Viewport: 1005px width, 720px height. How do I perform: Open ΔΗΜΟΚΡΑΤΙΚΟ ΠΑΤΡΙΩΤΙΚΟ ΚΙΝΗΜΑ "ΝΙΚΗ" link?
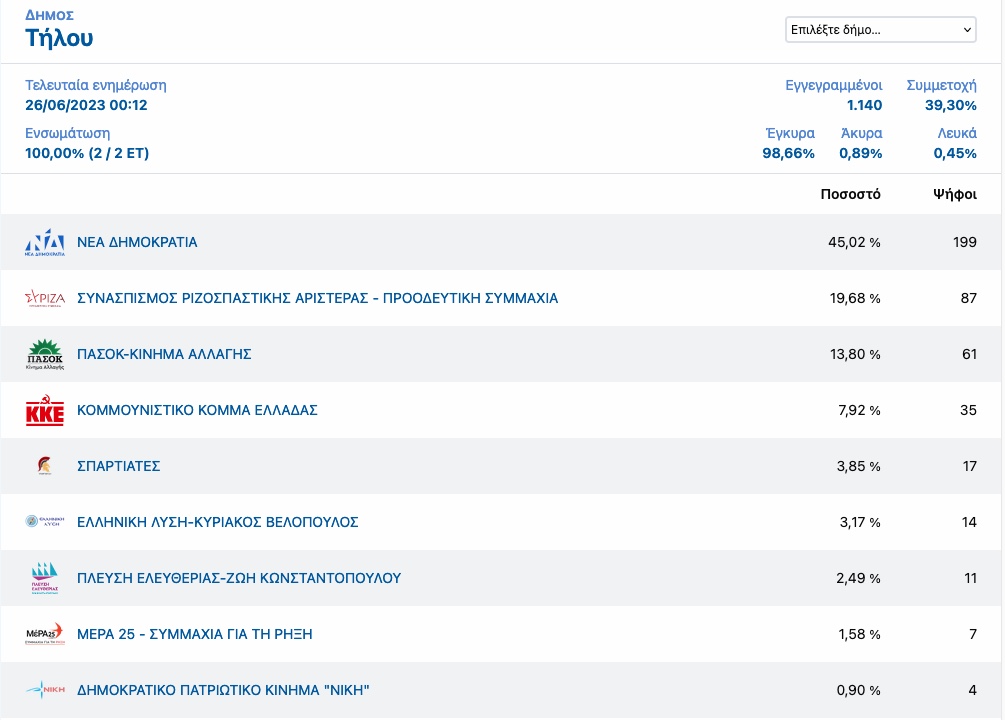223,690
